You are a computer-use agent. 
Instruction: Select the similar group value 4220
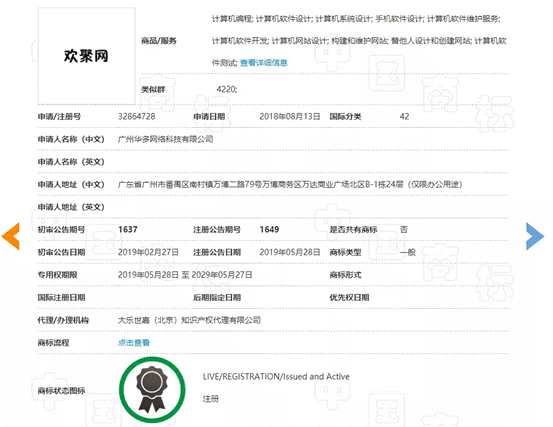[226, 89]
